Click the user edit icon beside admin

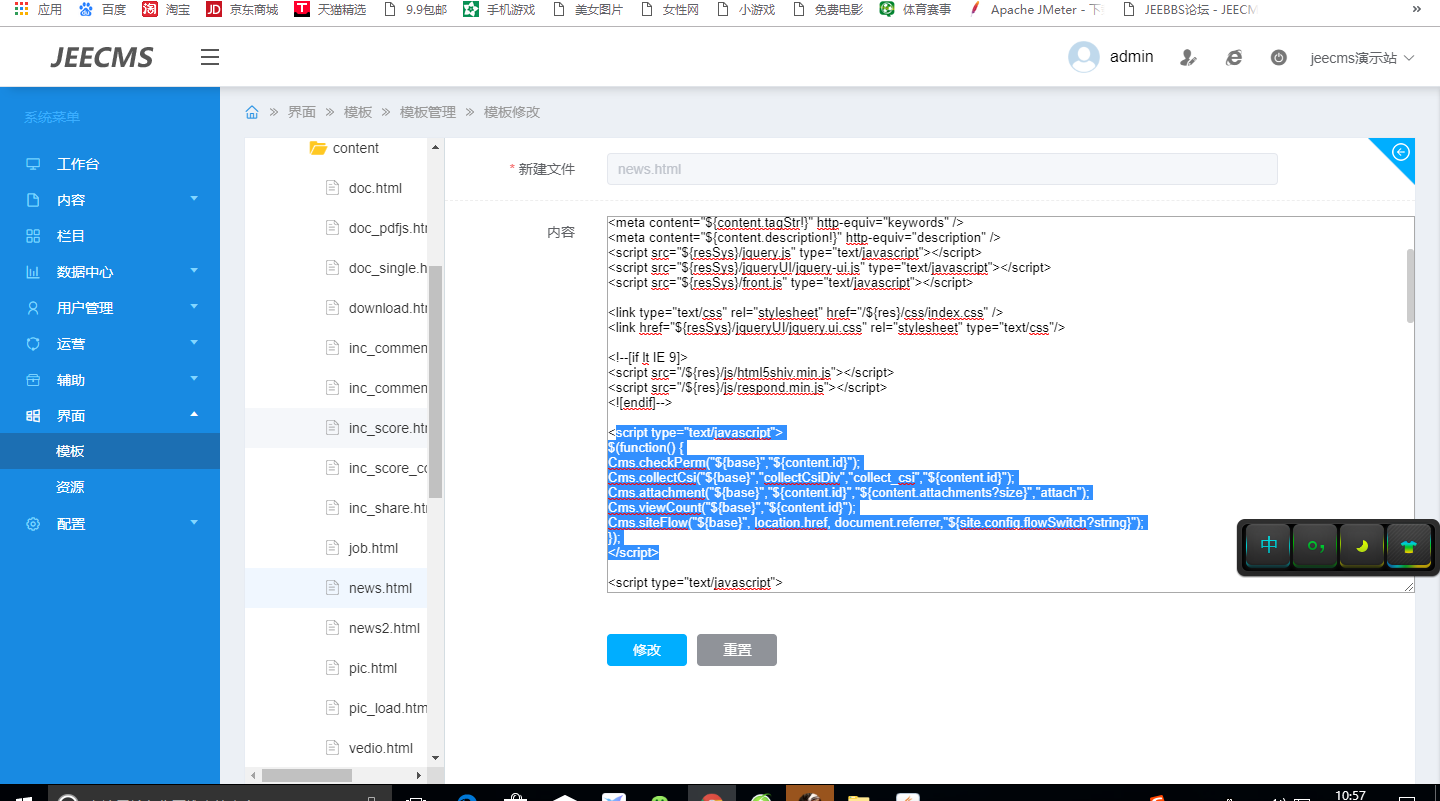point(1188,58)
